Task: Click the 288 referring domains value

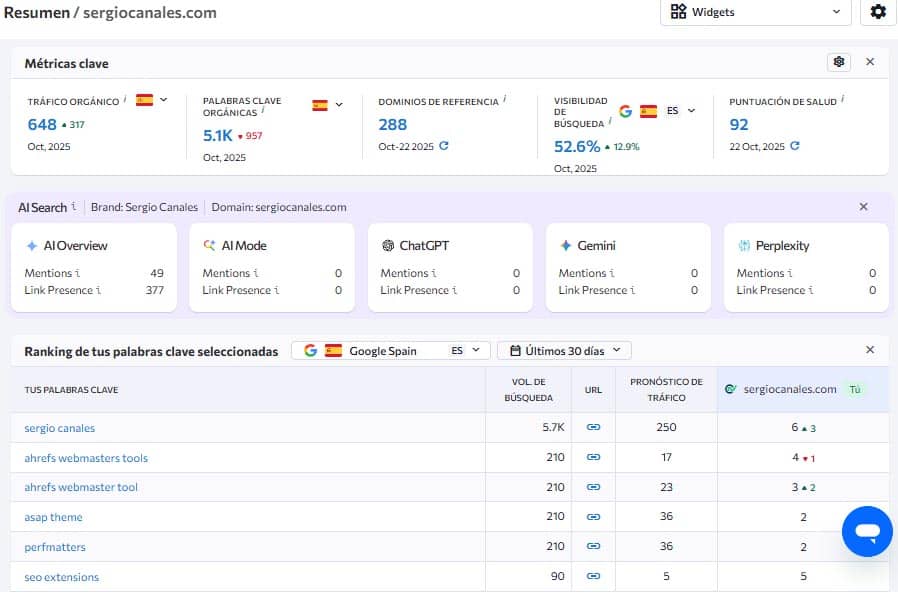Action: (393, 125)
